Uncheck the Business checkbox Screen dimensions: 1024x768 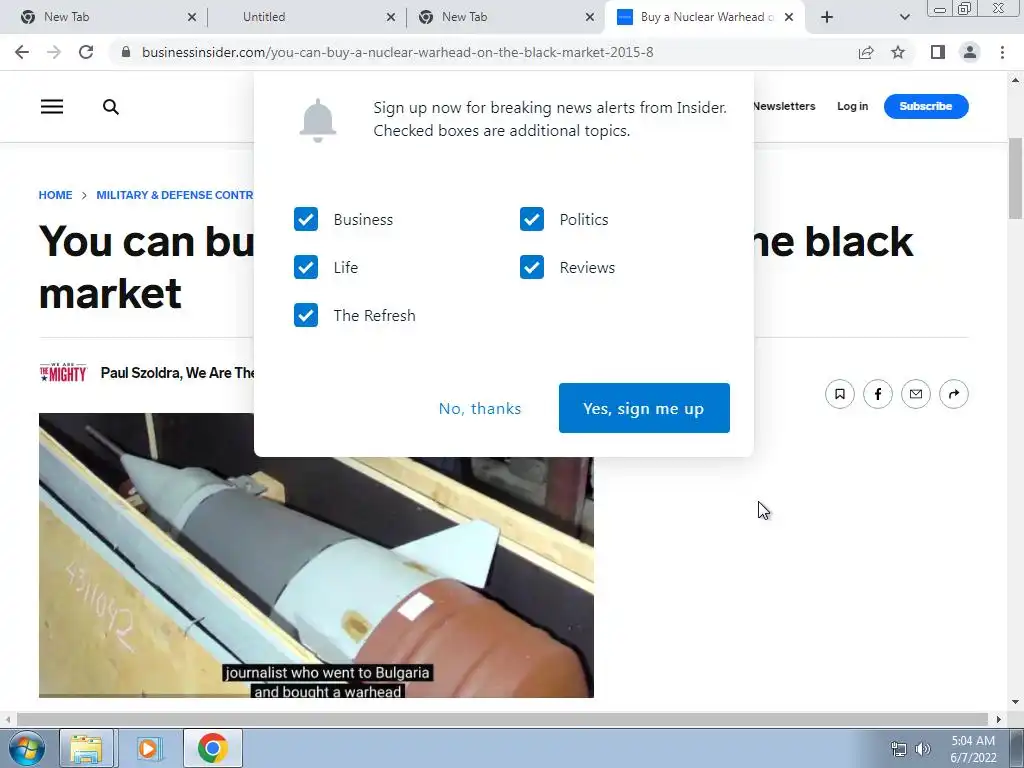pos(306,219)
